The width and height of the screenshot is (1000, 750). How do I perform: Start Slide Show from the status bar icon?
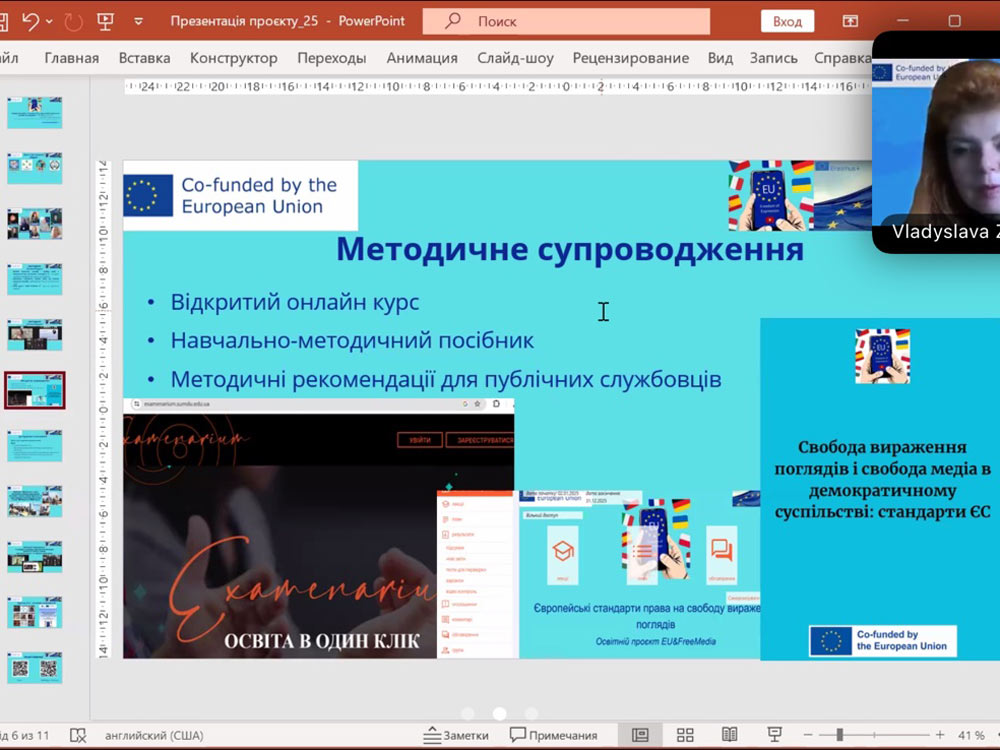[775, 733]
